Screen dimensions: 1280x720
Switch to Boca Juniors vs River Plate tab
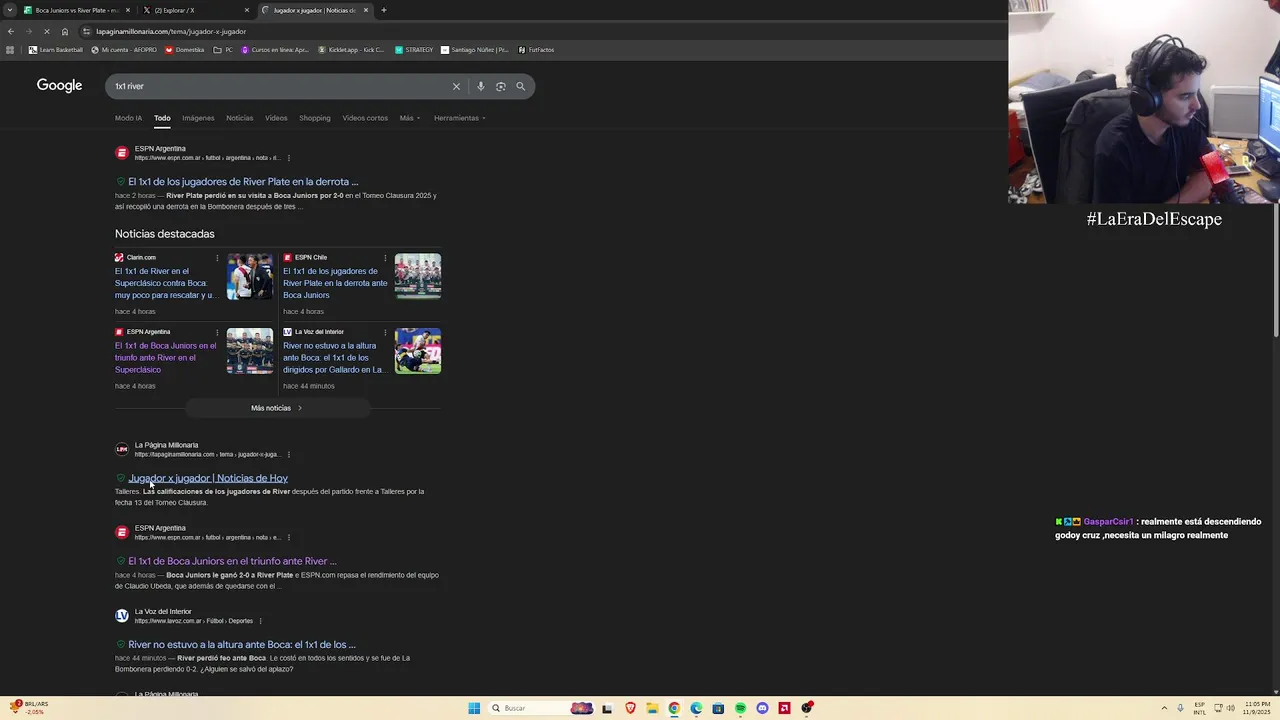[x=77, y=10]
